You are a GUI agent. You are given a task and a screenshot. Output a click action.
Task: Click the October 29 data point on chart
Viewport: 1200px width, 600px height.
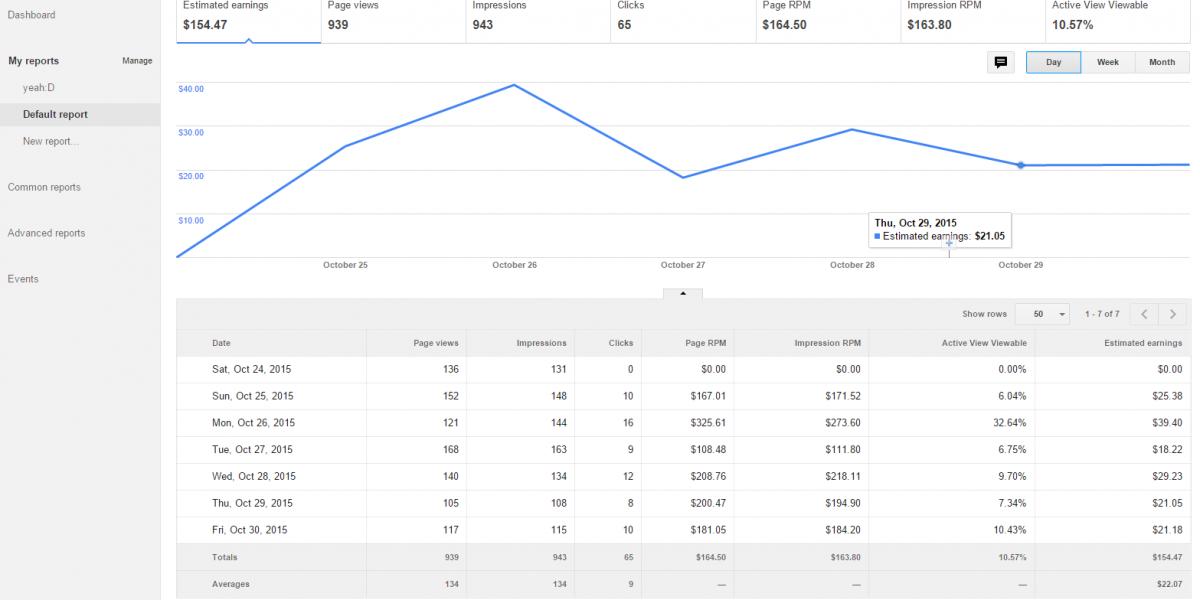1021,165
